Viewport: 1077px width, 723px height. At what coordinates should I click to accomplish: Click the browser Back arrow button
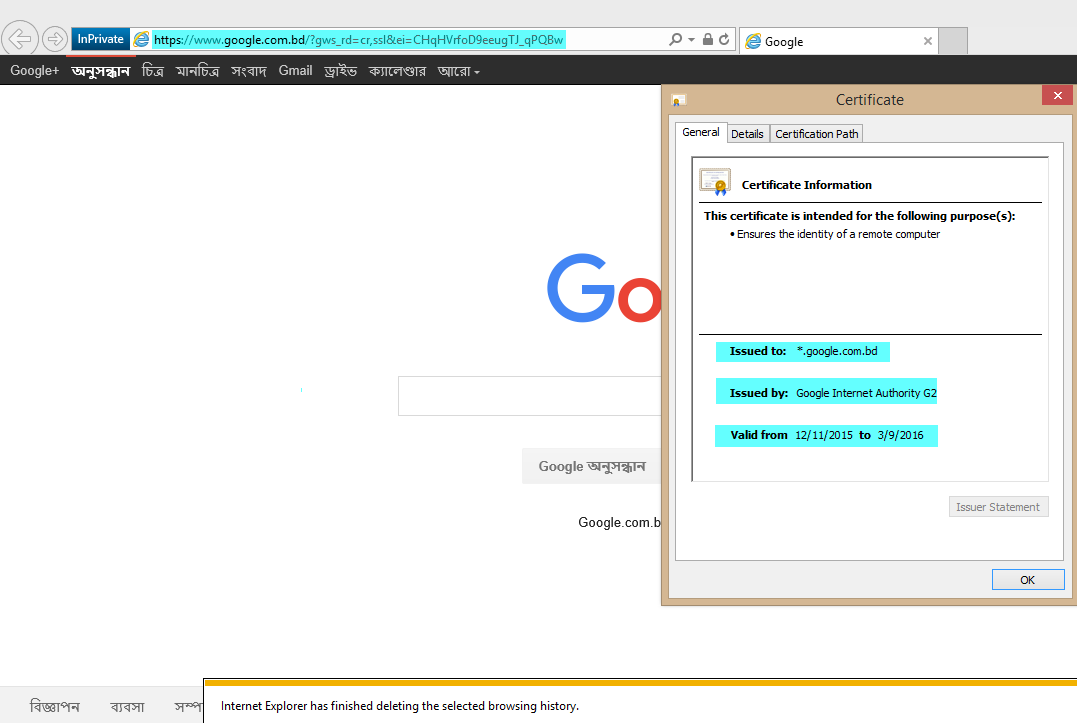20,38
